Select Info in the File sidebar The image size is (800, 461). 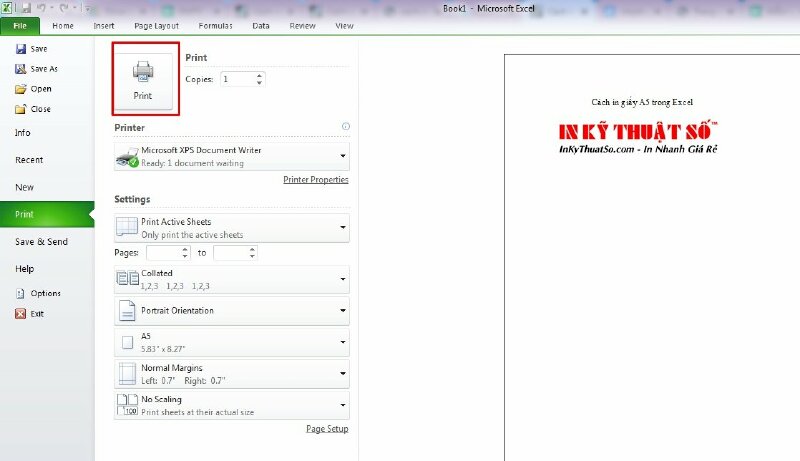point(22,133)
